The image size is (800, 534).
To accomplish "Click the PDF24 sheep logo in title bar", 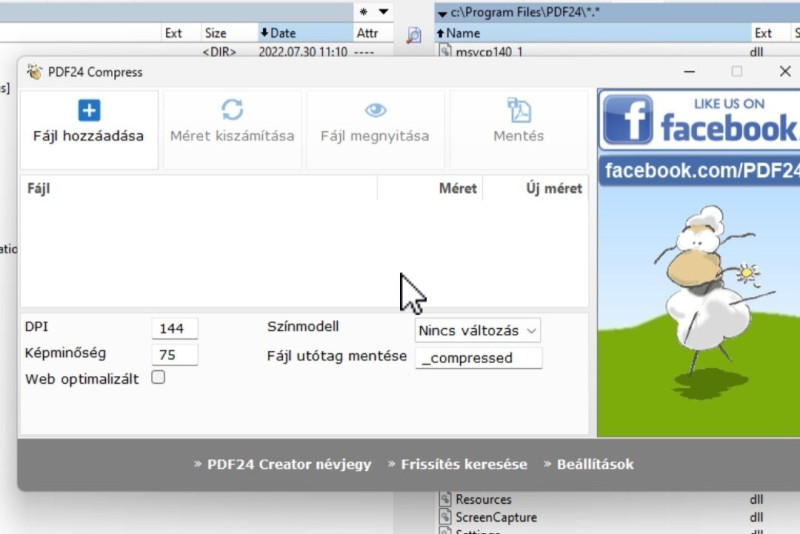I will click(x=35, y=72).
